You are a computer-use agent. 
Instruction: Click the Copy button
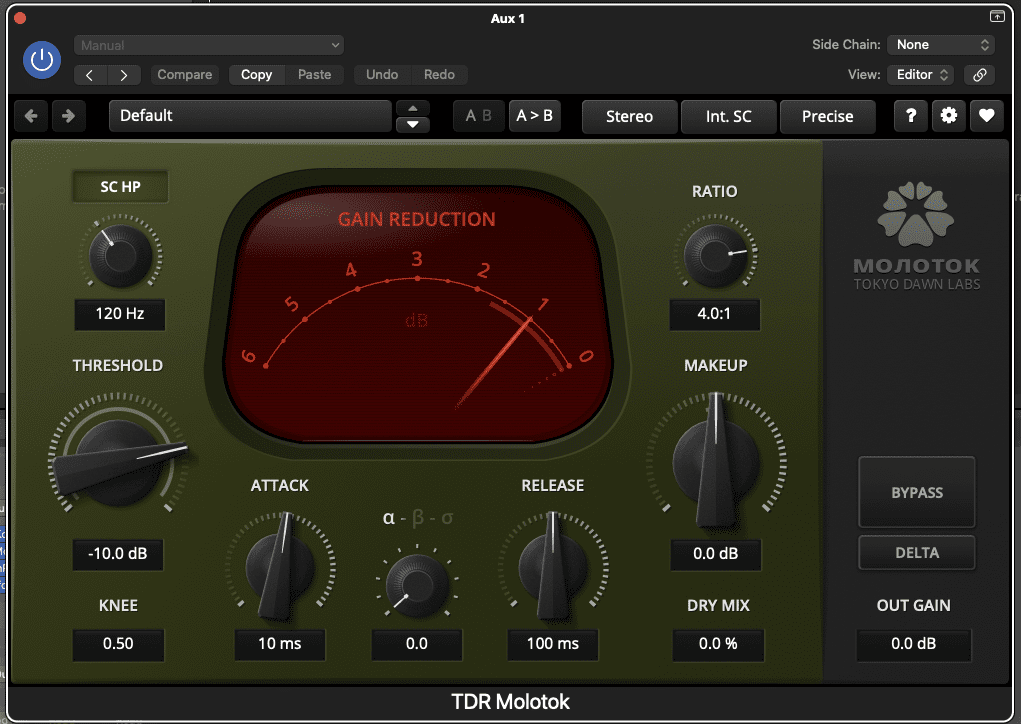[257, 75]
